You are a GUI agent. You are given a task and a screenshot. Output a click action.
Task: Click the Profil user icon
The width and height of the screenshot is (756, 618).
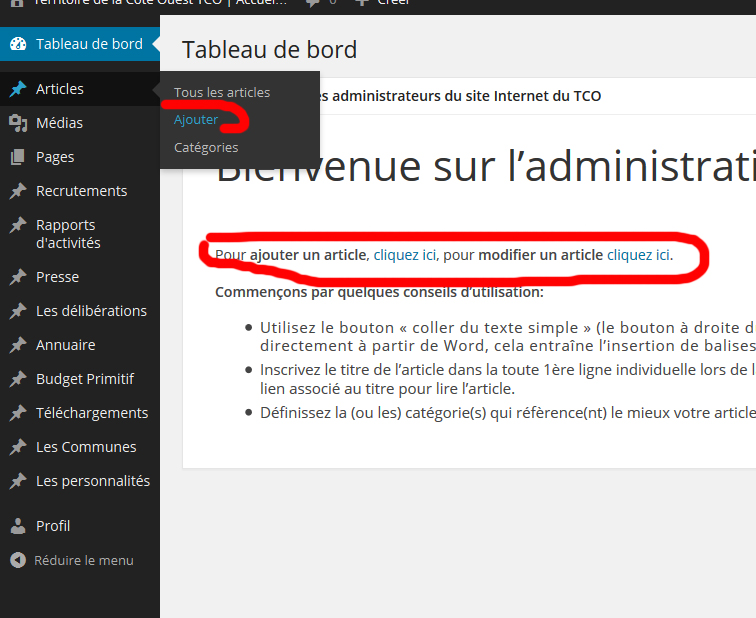click(18, 526)
